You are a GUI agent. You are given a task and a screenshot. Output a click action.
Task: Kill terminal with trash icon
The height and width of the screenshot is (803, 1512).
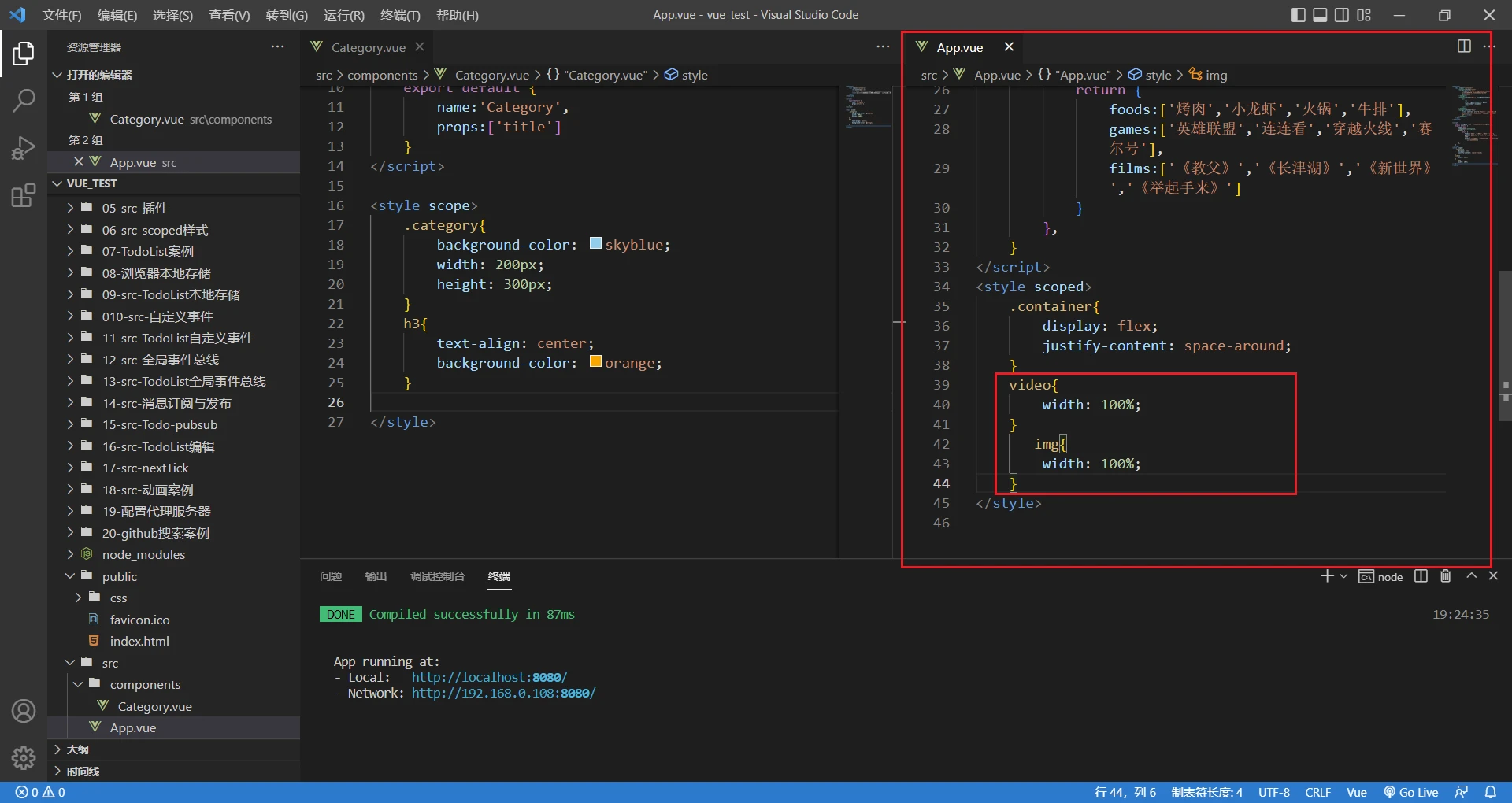(x=1445, y=576)
